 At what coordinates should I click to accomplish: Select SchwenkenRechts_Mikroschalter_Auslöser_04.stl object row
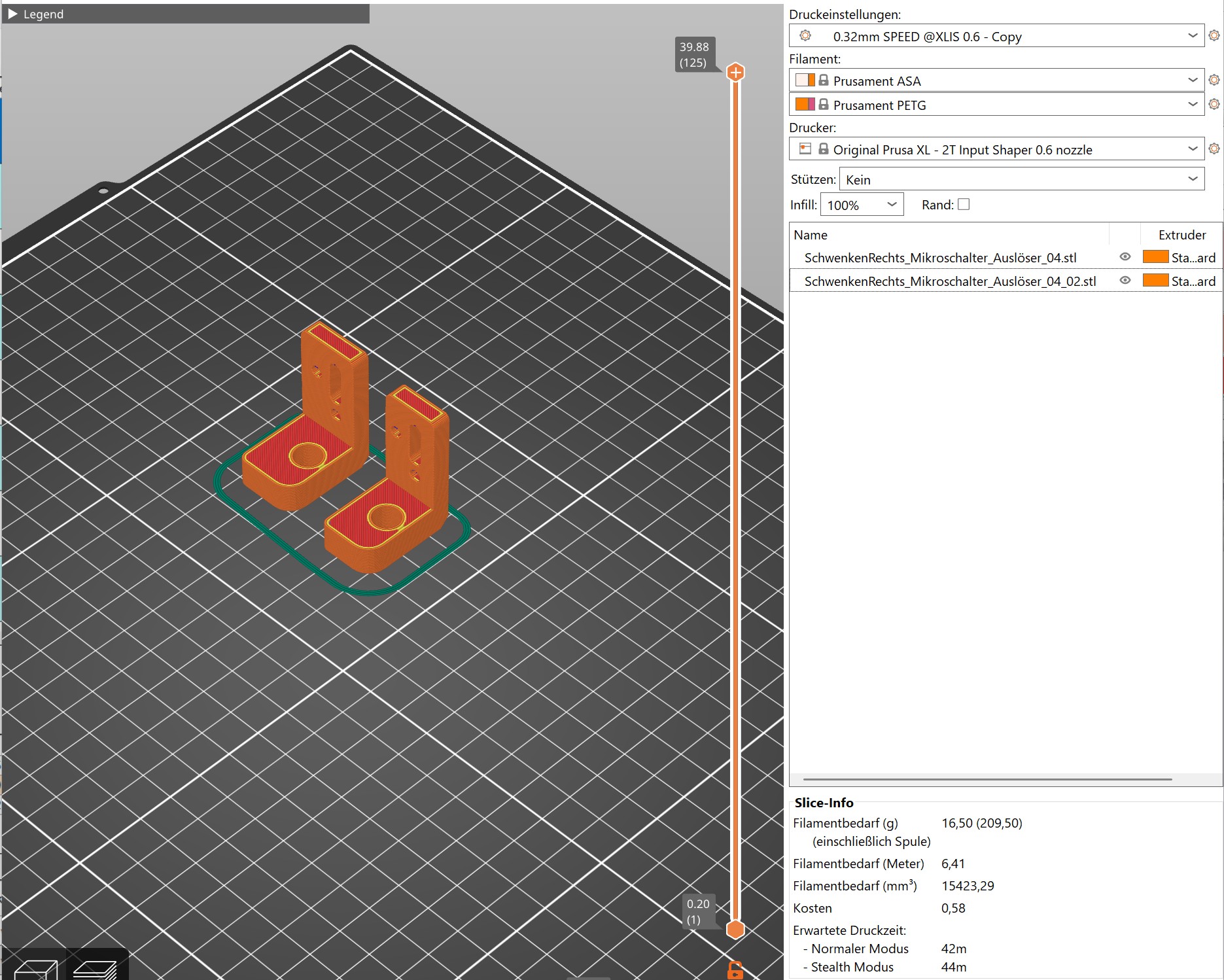[x=1005, y=258]
